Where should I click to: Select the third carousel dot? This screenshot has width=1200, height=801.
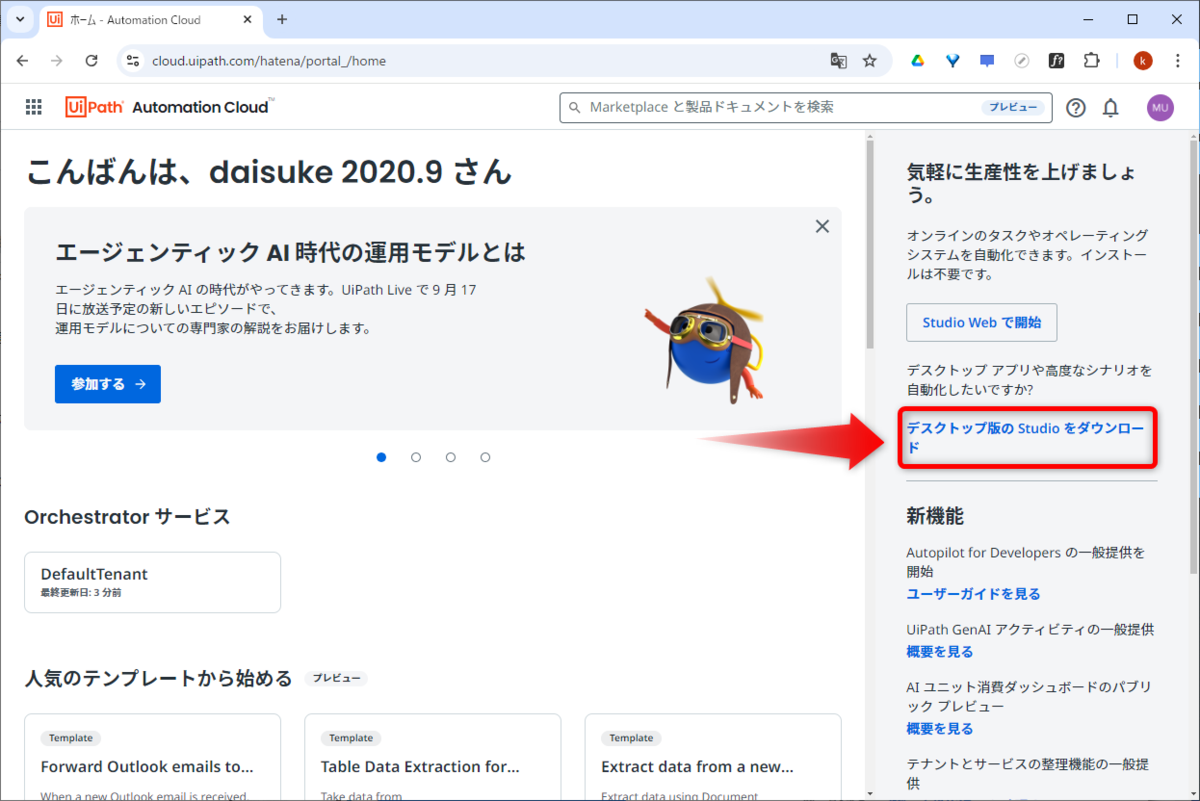(451, 457)
